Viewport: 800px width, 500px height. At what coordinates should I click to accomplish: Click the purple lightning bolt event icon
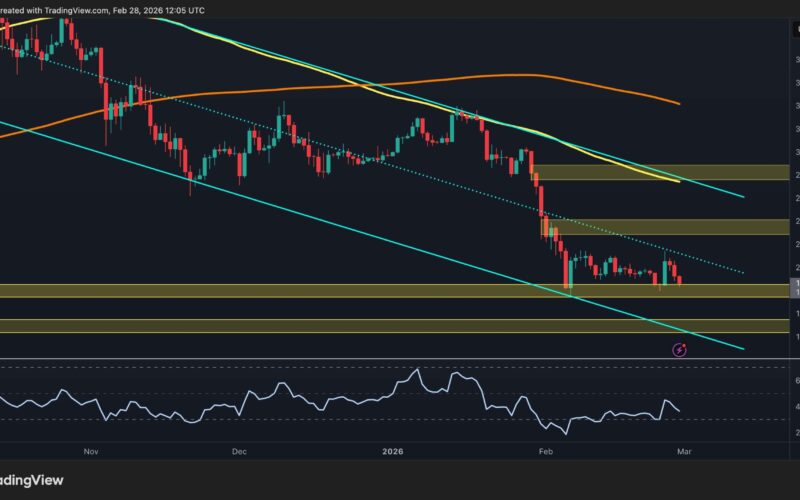[x=679, y=349]
